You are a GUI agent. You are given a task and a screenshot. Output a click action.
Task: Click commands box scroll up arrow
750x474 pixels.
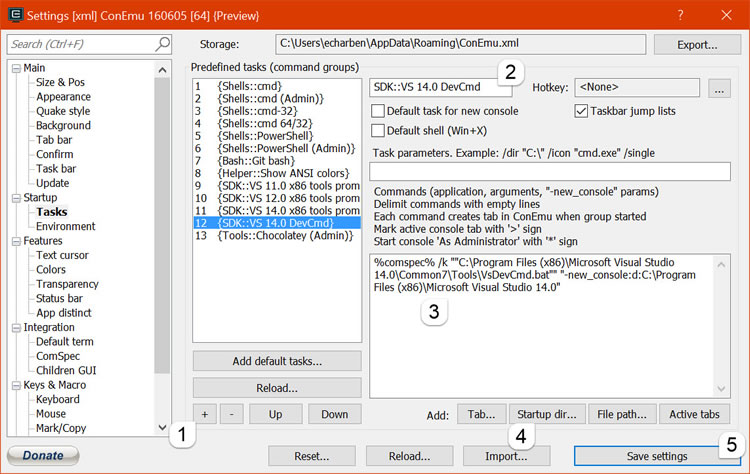coord(721,264)
